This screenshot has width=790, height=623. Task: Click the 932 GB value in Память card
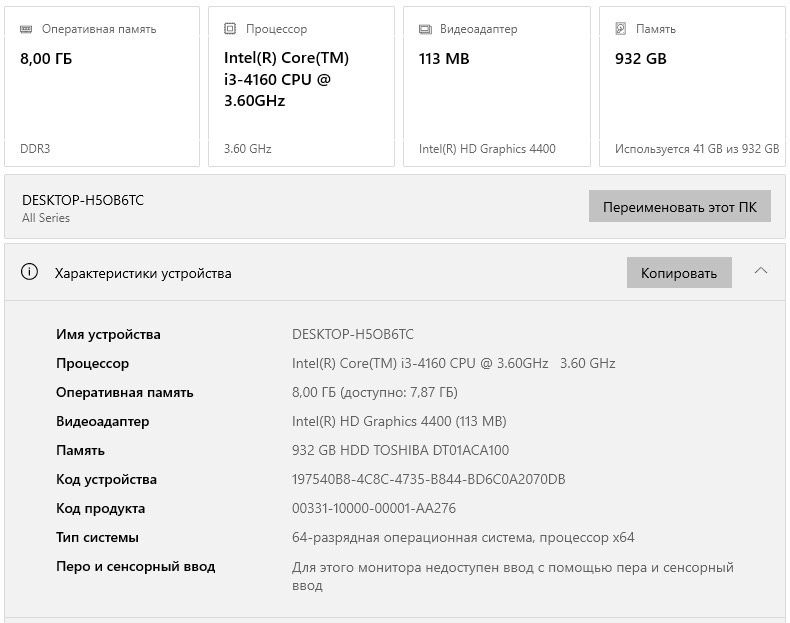(x=640, y=59)
